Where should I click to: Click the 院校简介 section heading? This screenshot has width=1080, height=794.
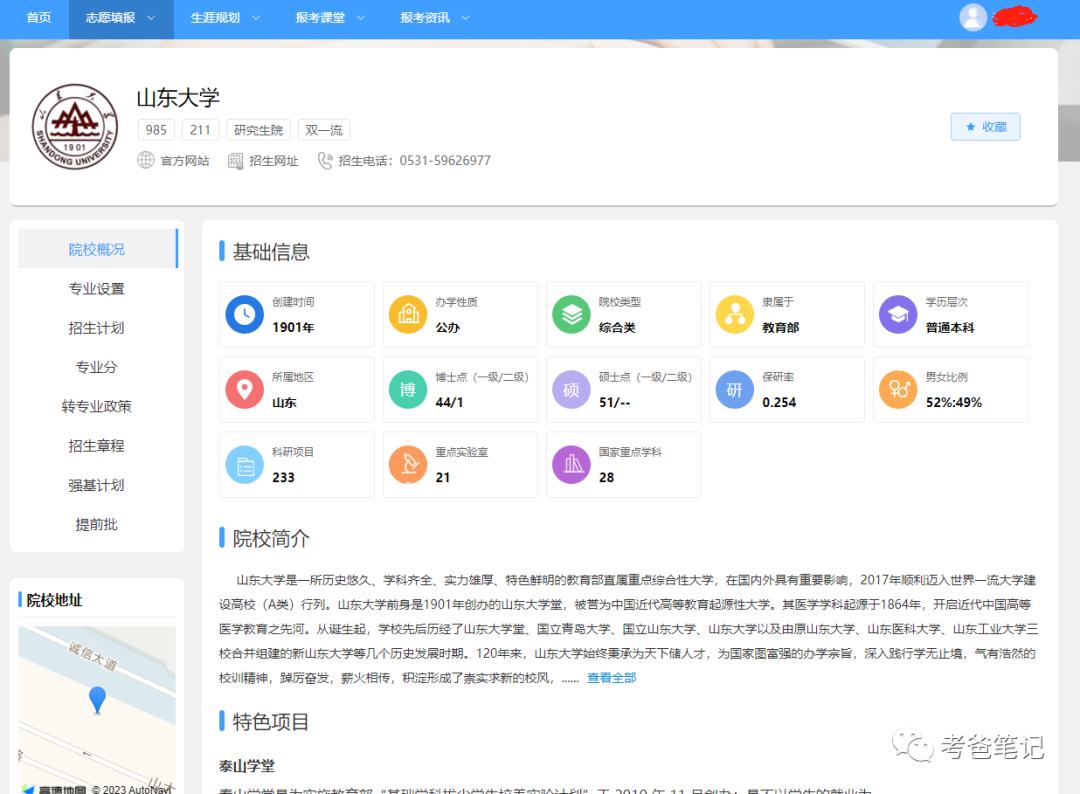pos(271,538)
